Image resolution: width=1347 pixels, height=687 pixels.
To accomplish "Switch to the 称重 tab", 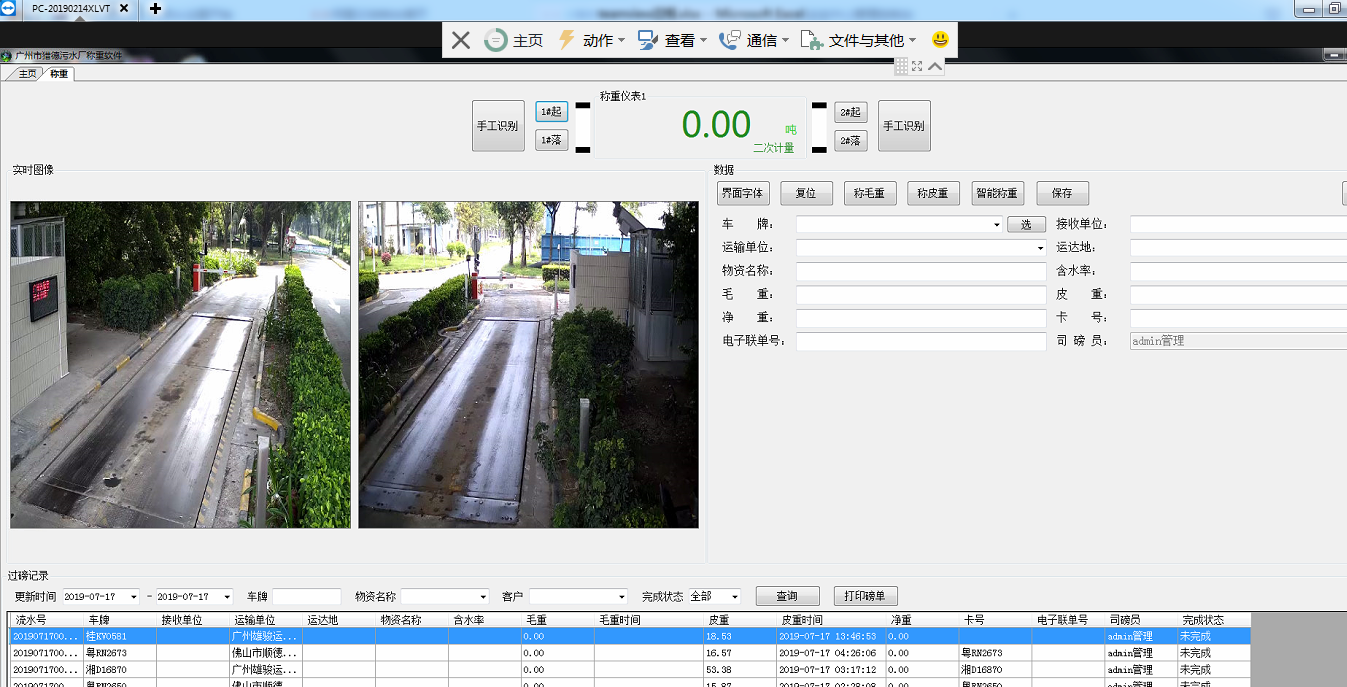I will coord(60,74).
